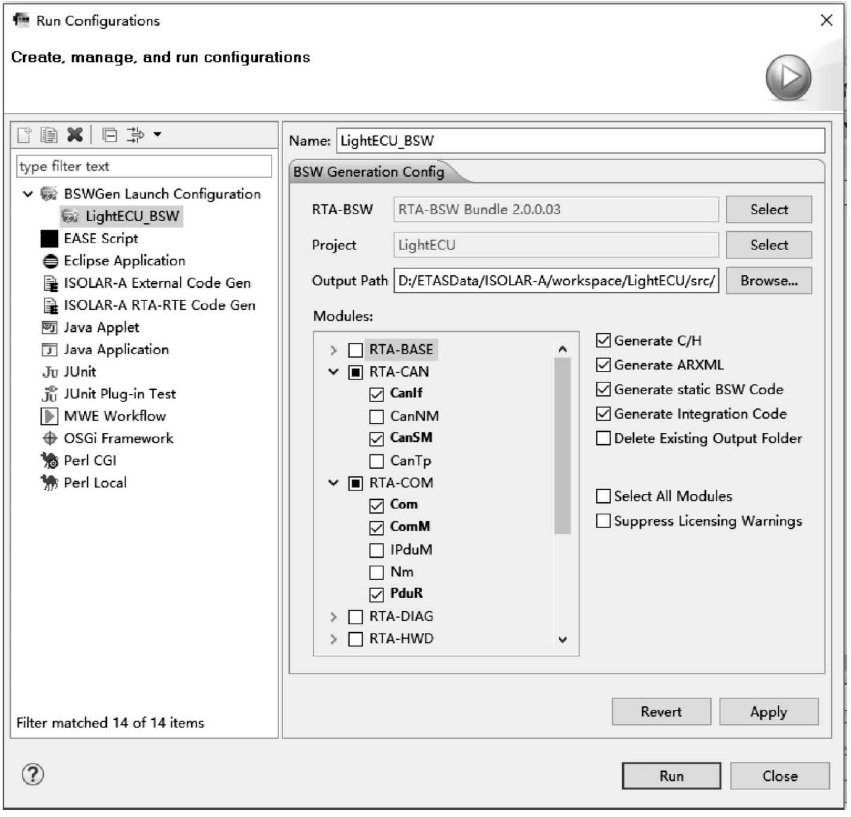The image size is (851, 817).
Task: Click the LightECU_BSW configuration icon
Action: tap(70, 217)
